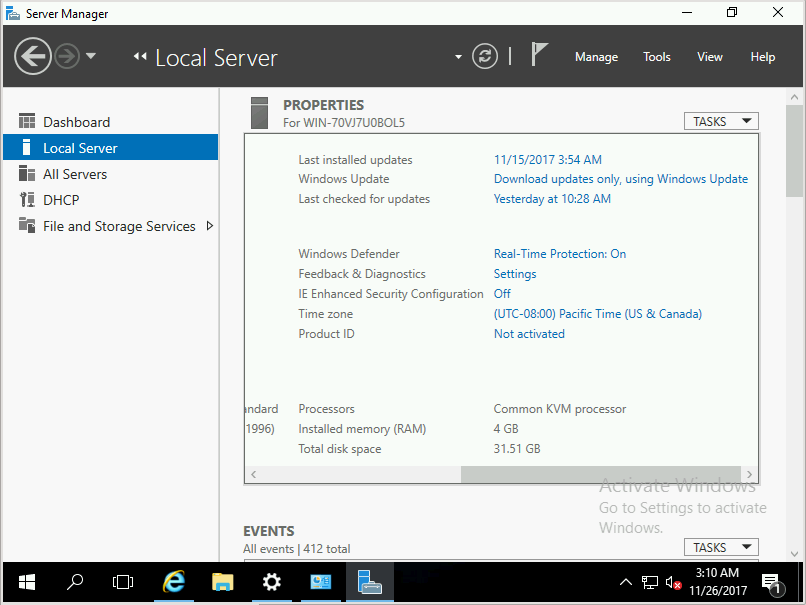806x605 pixels.
Task: Open the taskbar clock 3:10 AM
Action: point(718,582)
